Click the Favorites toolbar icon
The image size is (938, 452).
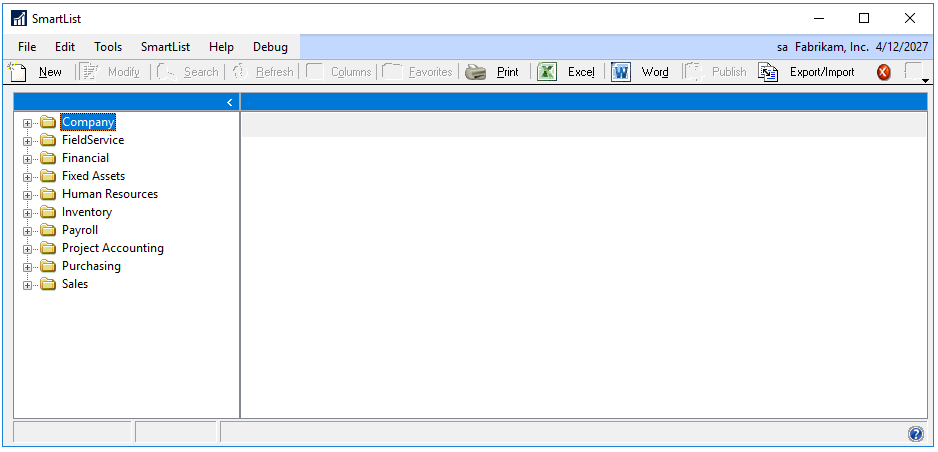(x=392, y=72)
